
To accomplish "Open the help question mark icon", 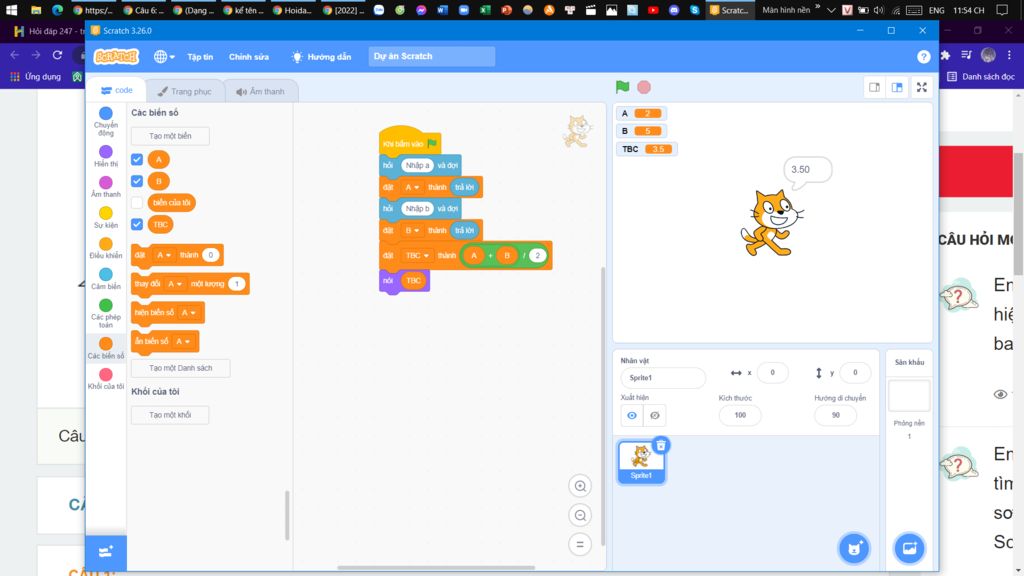I will click(923, 57).
